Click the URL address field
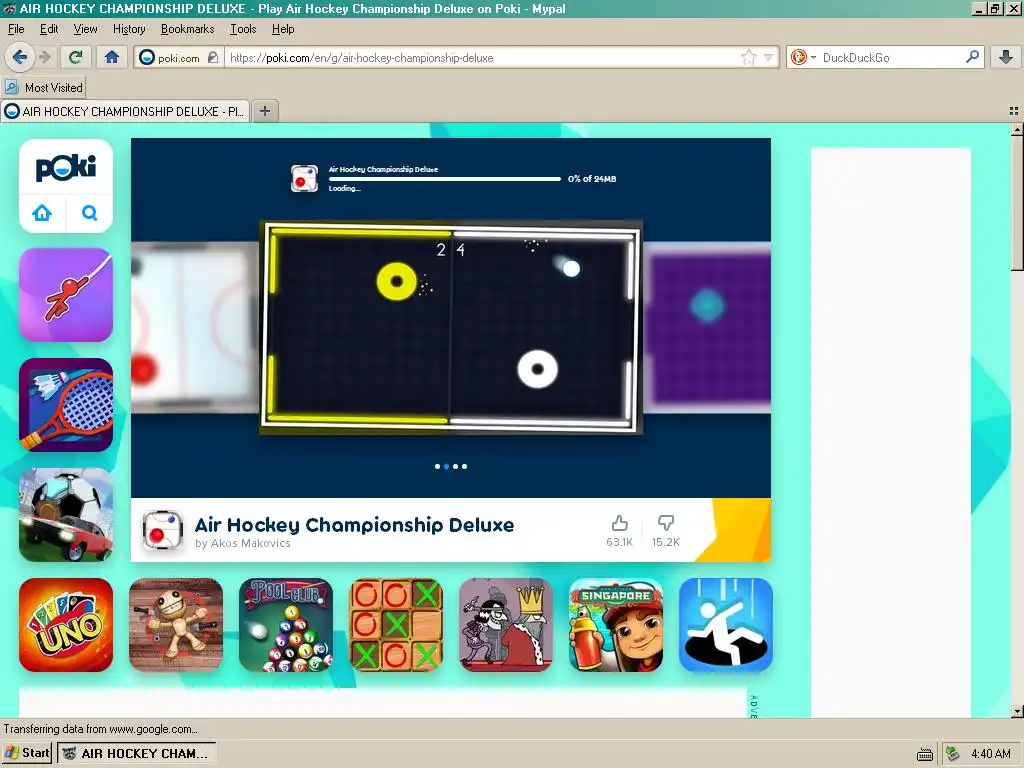Screen dimensions: 1024x768 point(483,57)
